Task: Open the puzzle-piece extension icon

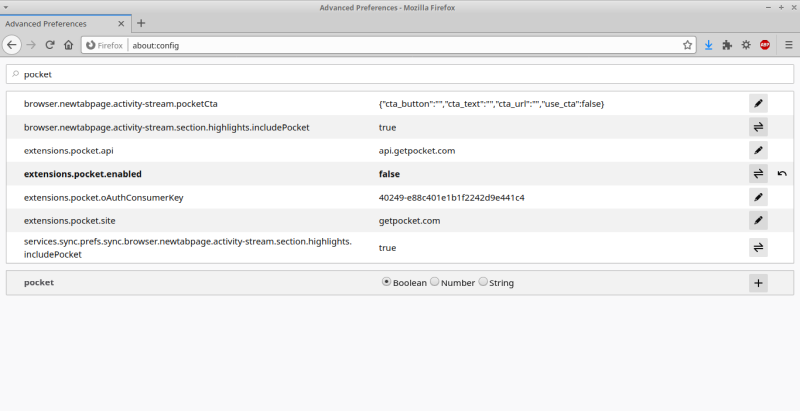Action: [x=727, y=45]
